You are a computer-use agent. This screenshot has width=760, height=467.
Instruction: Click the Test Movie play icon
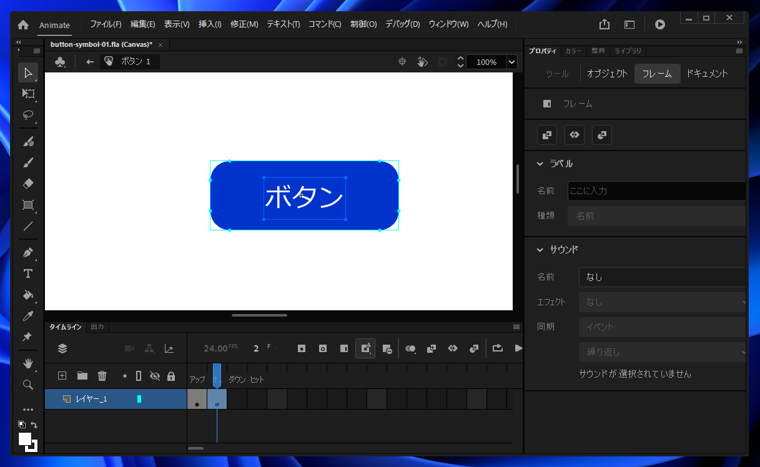[x=660, y=24]
